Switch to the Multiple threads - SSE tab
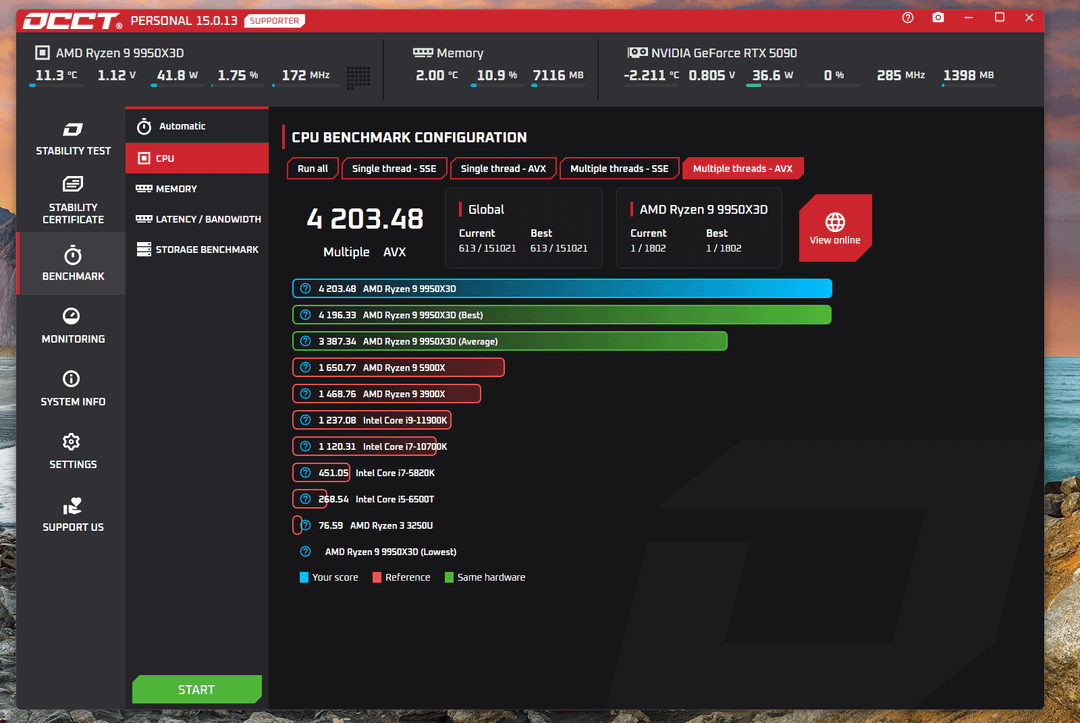This screenshot has height=723, width=1080. (x=619, y=169)
